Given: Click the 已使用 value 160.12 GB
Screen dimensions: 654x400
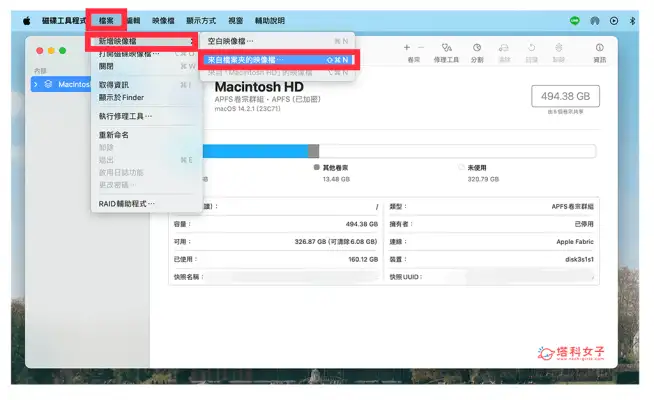Looking at the screenshot, I should pyautogui.click(x=363, y=259).
